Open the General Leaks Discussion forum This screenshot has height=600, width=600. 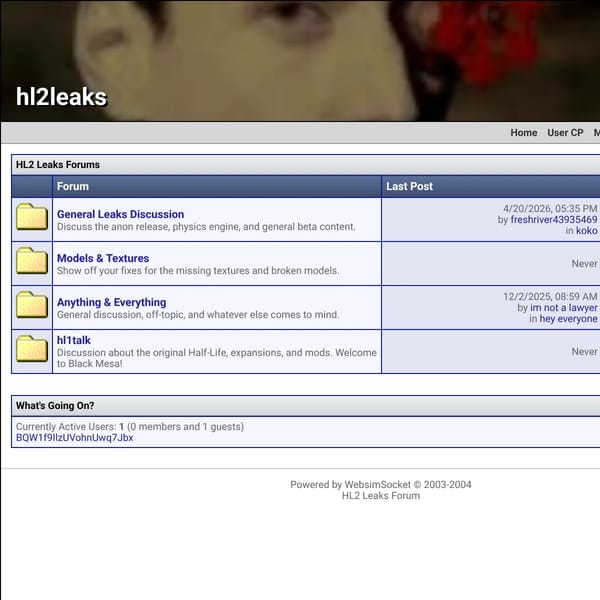pyautogui.click(x=121, y=214)
